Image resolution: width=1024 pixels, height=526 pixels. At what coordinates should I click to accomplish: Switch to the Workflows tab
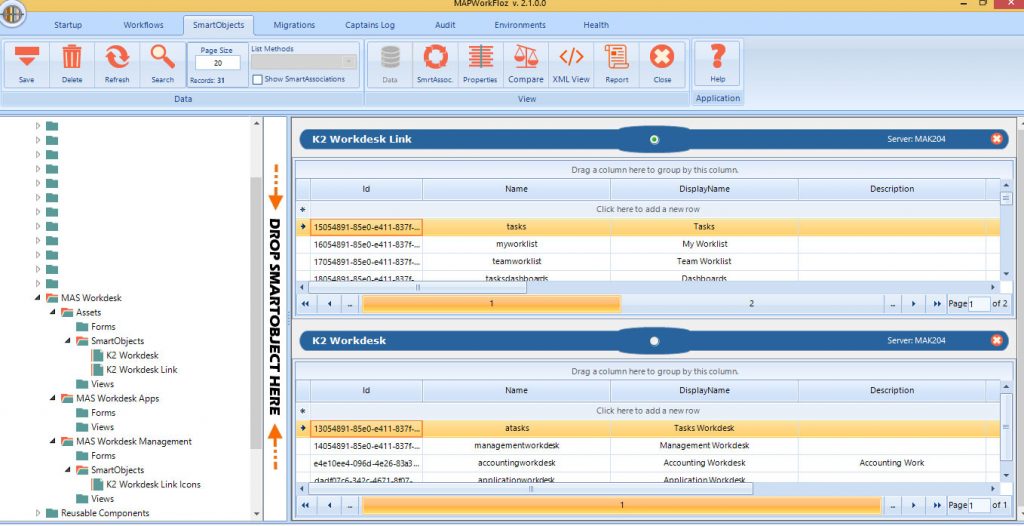tap(143, 25)
